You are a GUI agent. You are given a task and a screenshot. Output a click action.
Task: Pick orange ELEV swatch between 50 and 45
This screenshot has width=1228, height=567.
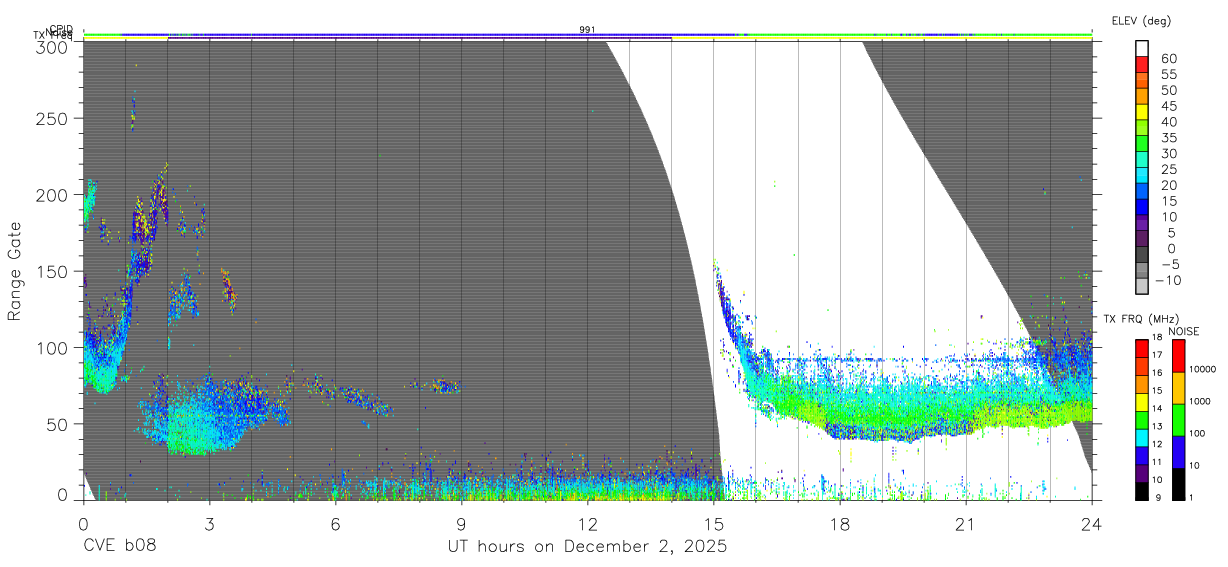1142,96
